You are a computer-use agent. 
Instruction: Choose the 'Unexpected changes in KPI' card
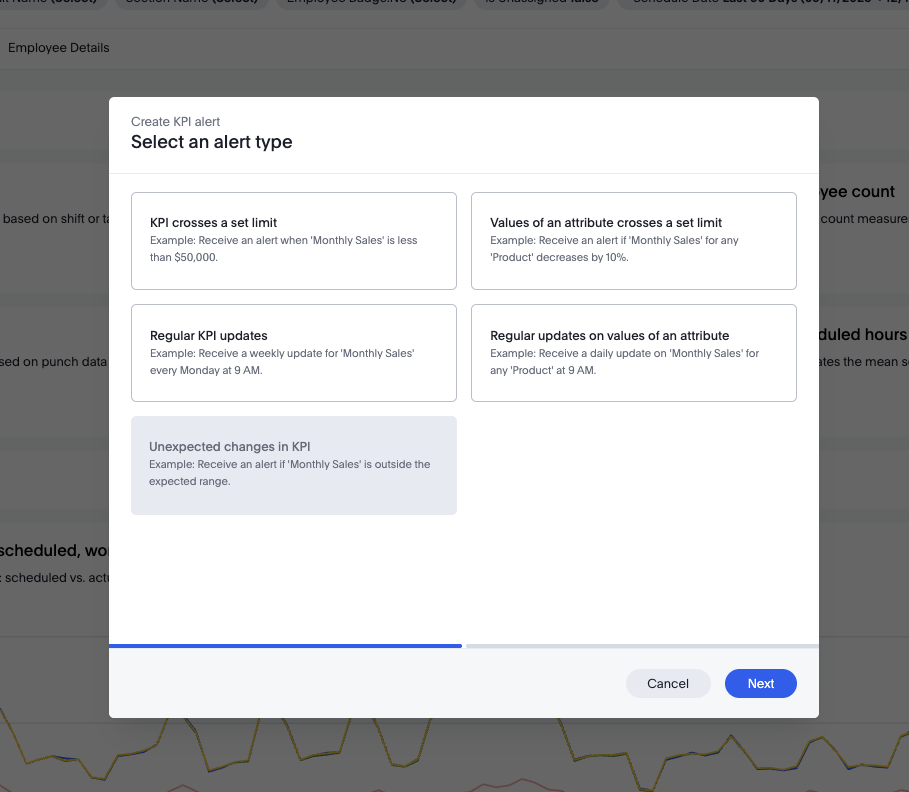[293, 465]
